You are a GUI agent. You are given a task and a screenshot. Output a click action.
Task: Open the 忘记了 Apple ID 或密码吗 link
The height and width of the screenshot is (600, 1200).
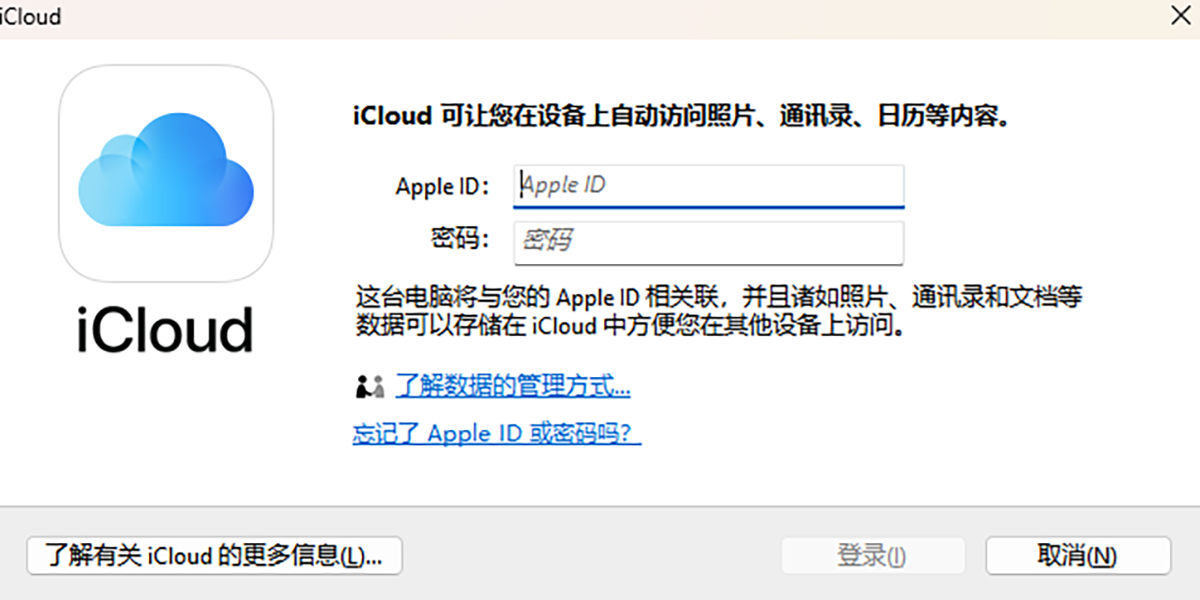(496, 434)
